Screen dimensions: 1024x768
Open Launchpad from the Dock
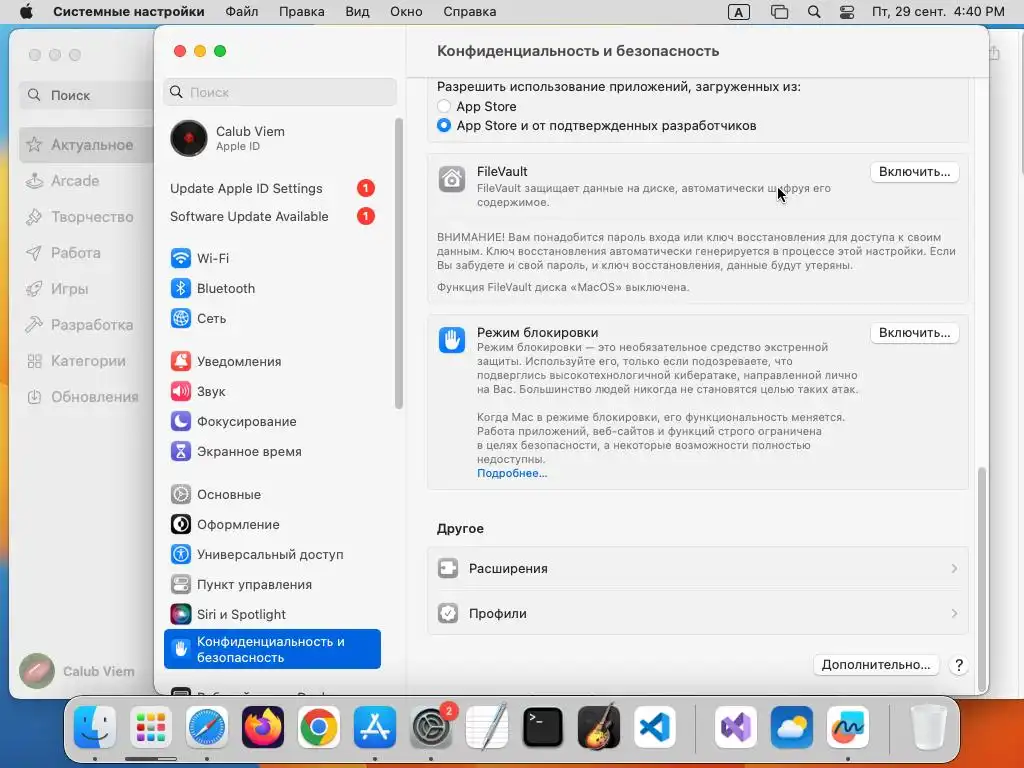point(151,727)
